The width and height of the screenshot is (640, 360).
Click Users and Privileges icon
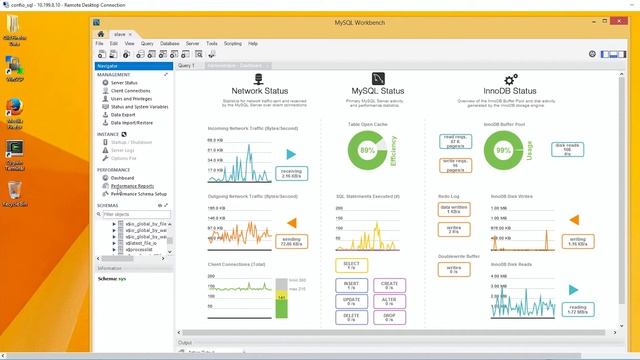[x=105, y=98]
